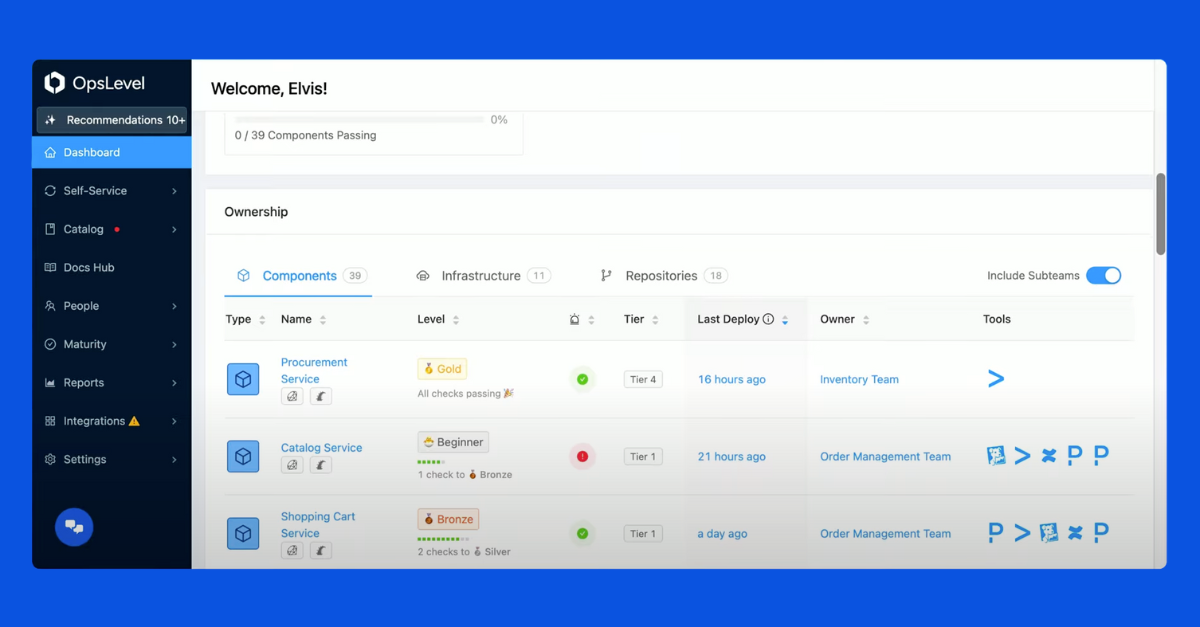The height and width of the screenshot is (627, 1200).
Task: Expand the Maturity sidebar chevron
Action: (174, 344)
